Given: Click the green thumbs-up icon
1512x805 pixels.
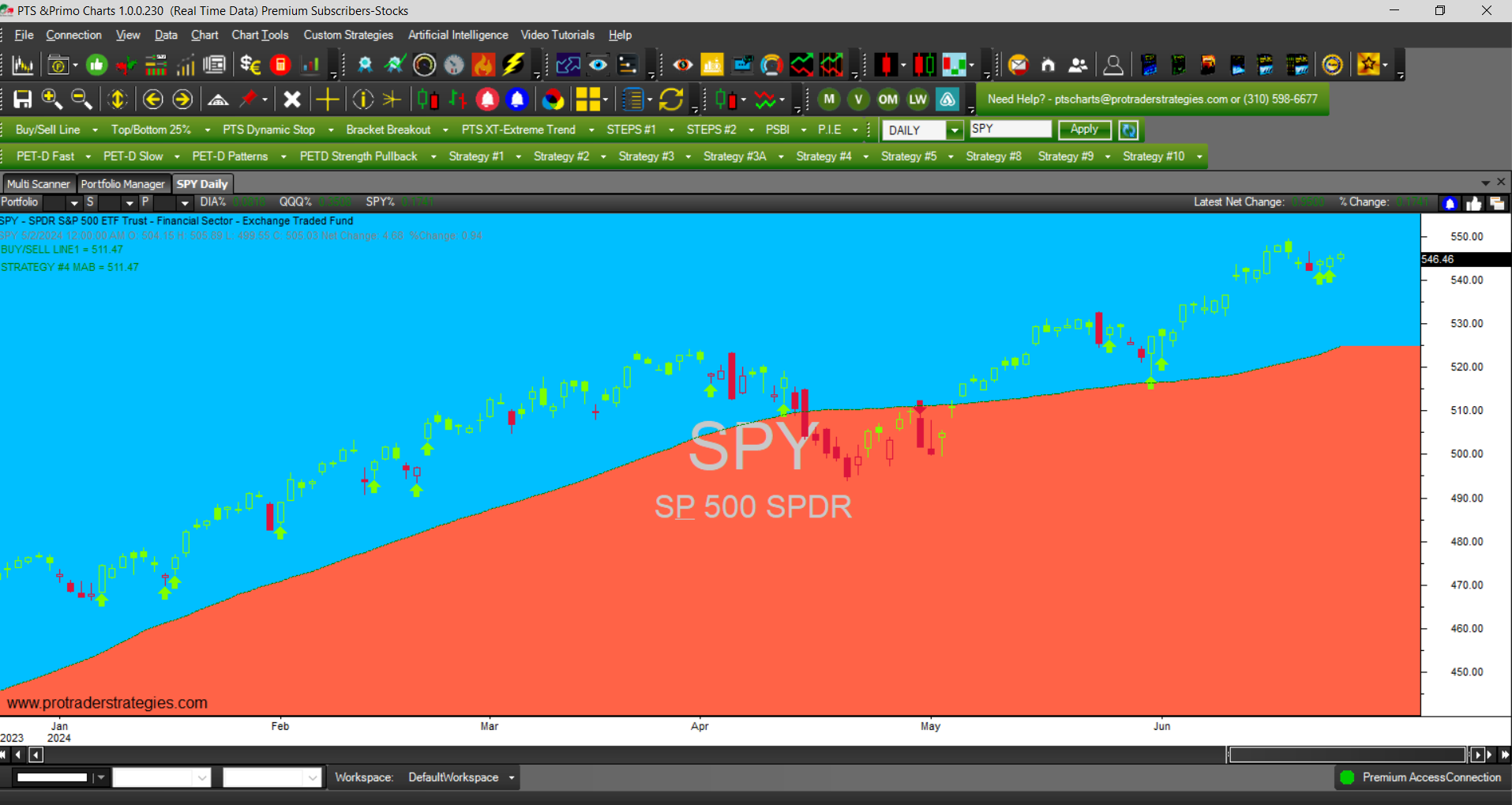Looking at the screenshot, I should click(96, 65).
